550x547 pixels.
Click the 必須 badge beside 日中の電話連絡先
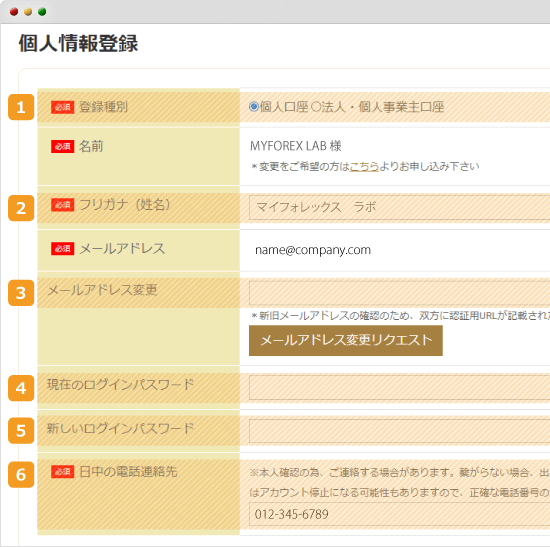click(x=62, y=472)
